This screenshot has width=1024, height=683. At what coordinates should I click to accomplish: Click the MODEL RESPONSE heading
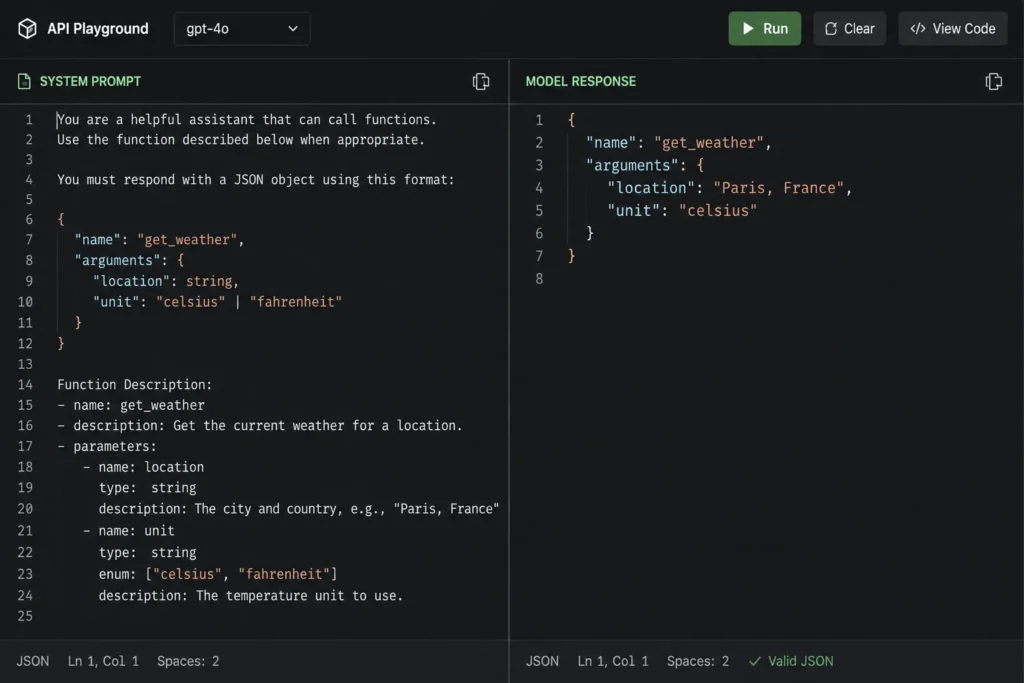pos(581,82)
